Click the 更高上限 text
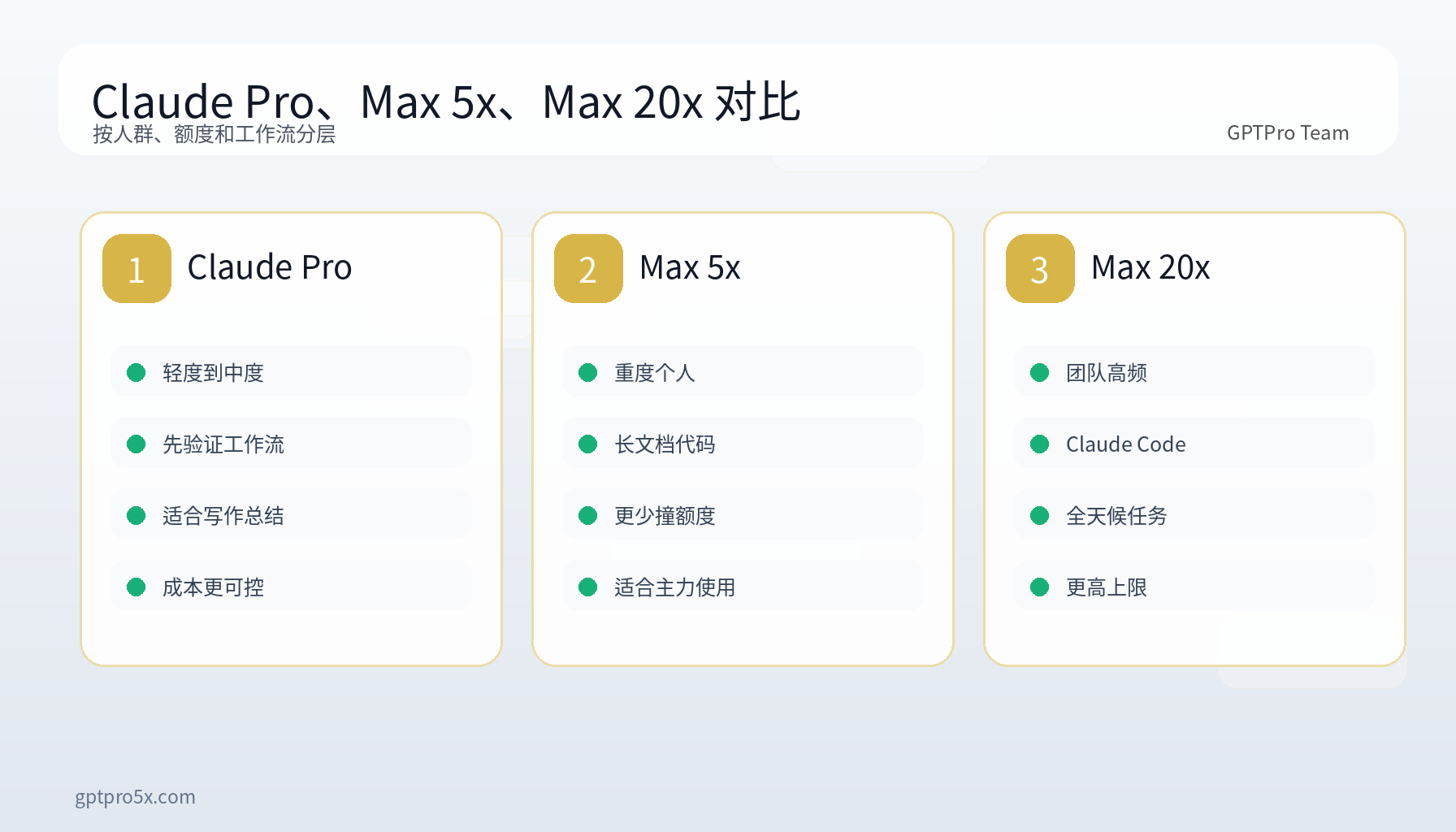The height and width of the screenshot is (832, 1456). point(1107,587)
